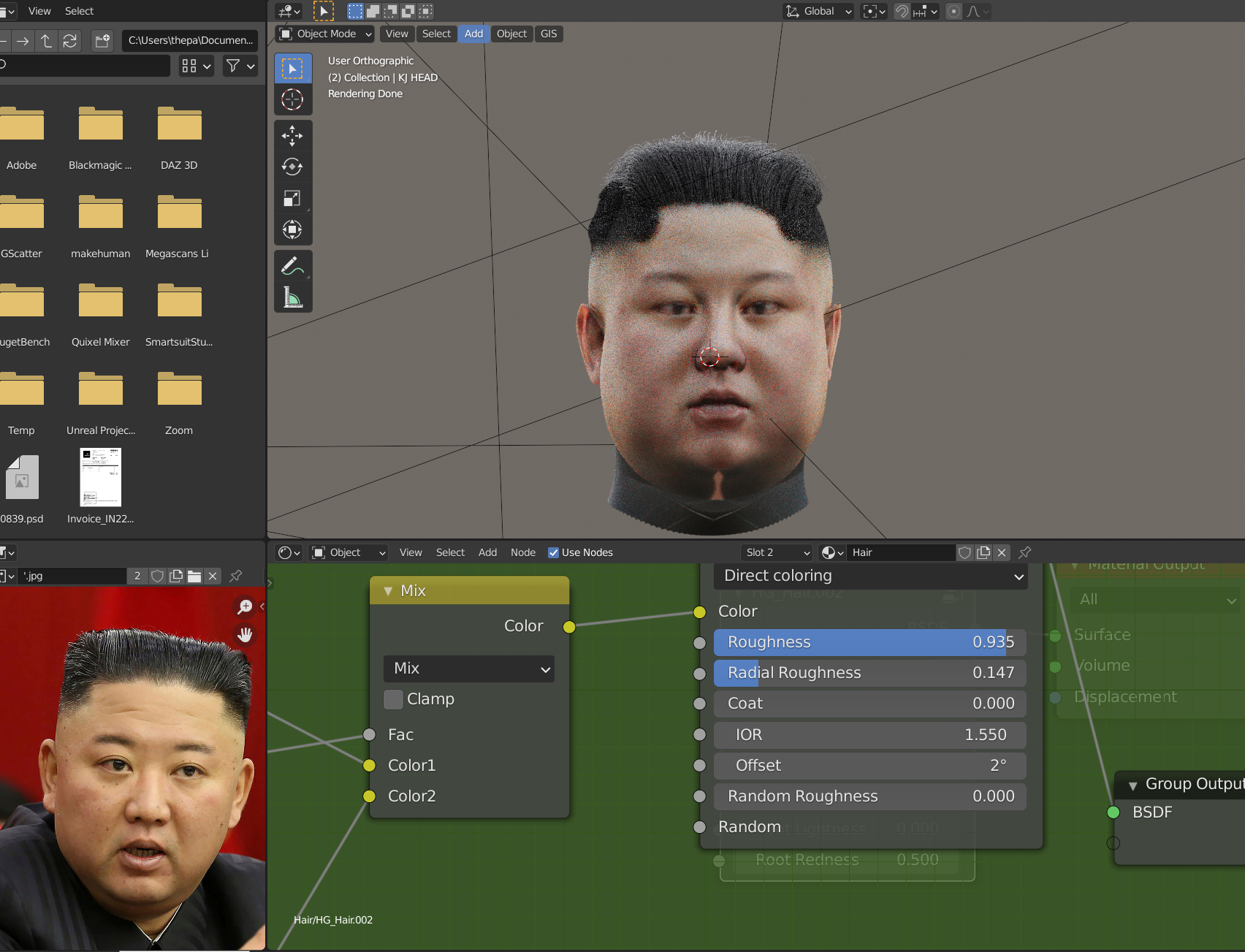
Task: Set selection mode to extend (second icon)
Action: [x=373, y=11]
